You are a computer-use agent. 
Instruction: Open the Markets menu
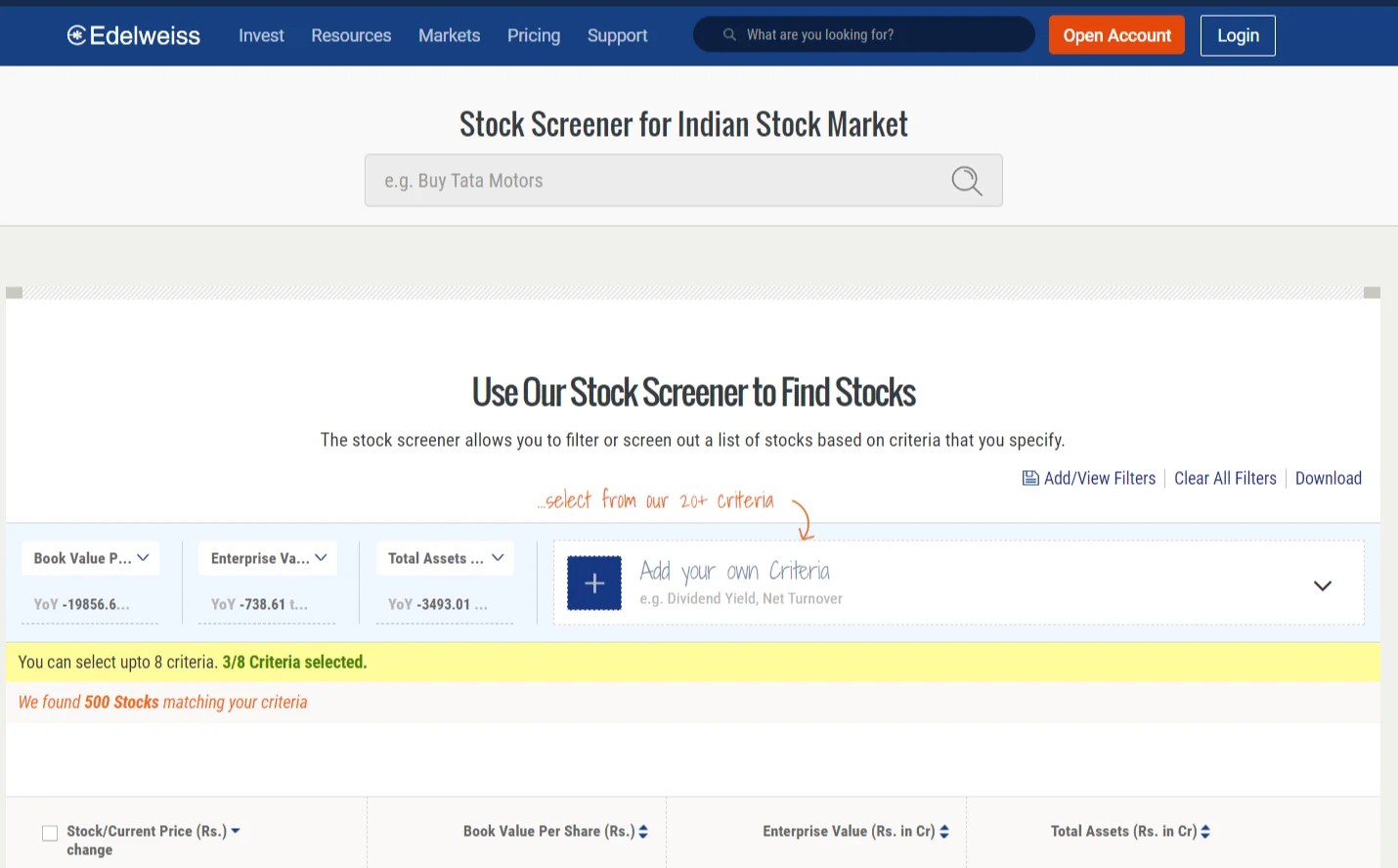tap(449, 35)
